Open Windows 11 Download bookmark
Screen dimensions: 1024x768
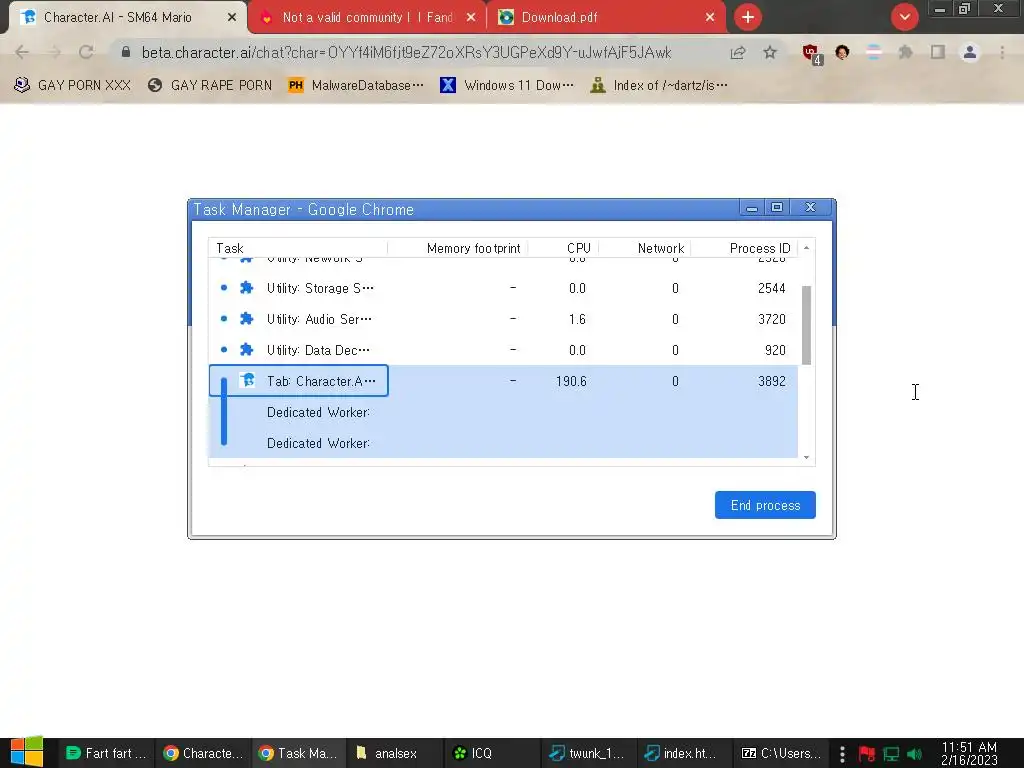[x=507, y=85]
